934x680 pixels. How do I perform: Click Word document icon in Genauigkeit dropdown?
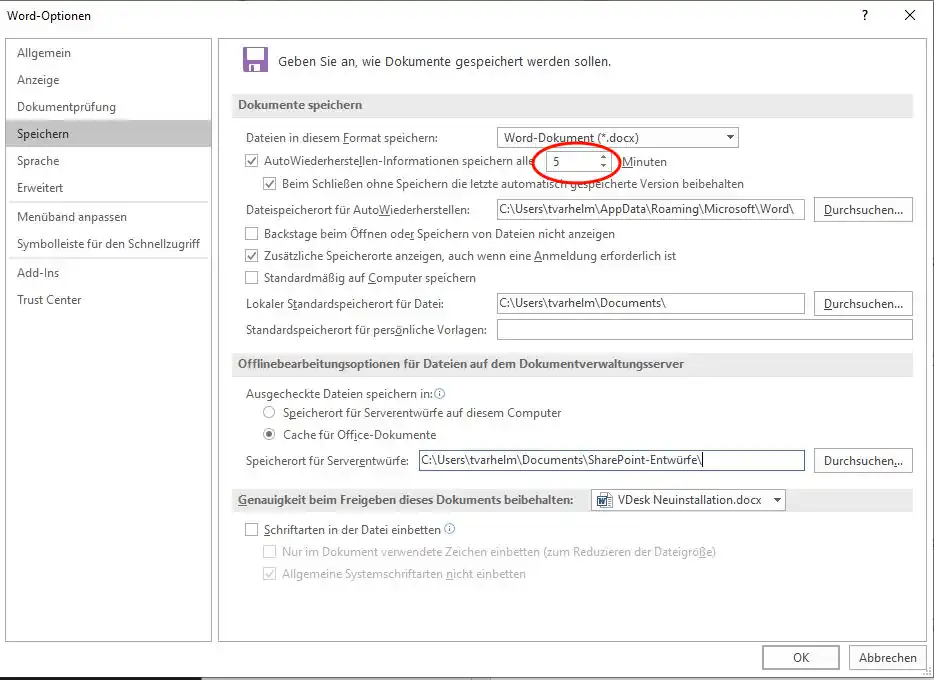[603, 500]
